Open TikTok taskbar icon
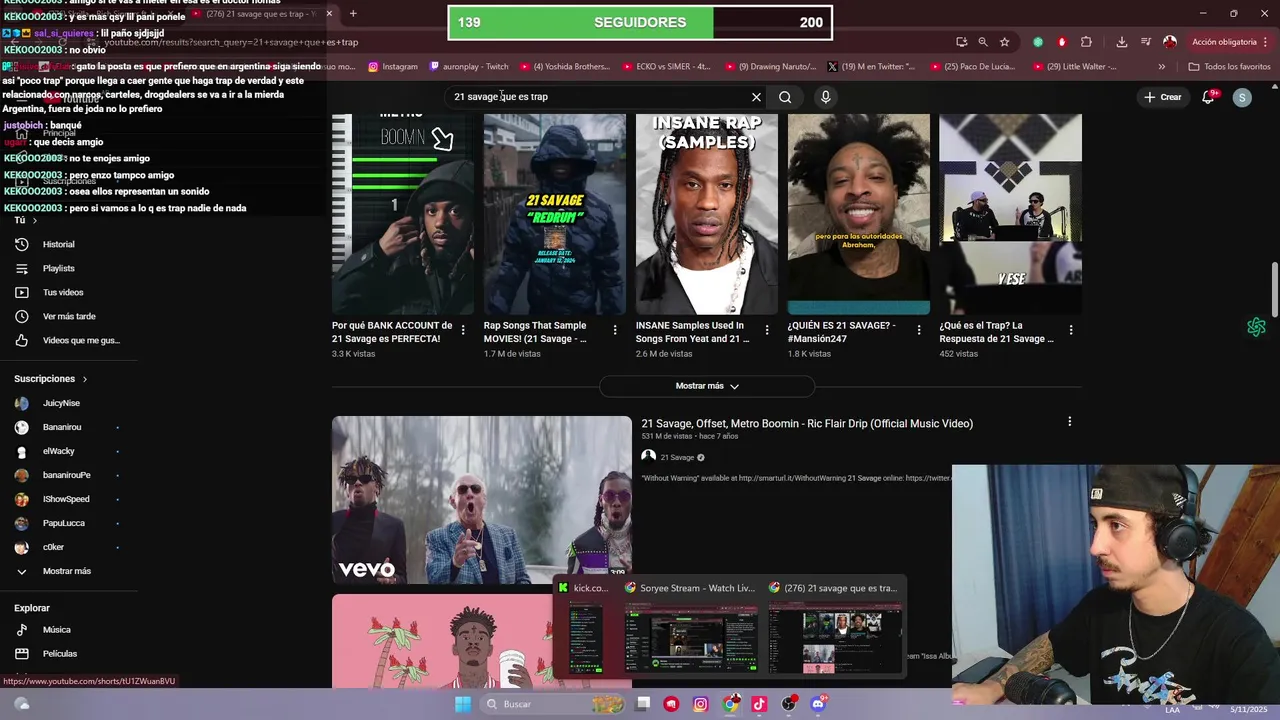Viewport: 1280px width, 720px height. point(759,704)
